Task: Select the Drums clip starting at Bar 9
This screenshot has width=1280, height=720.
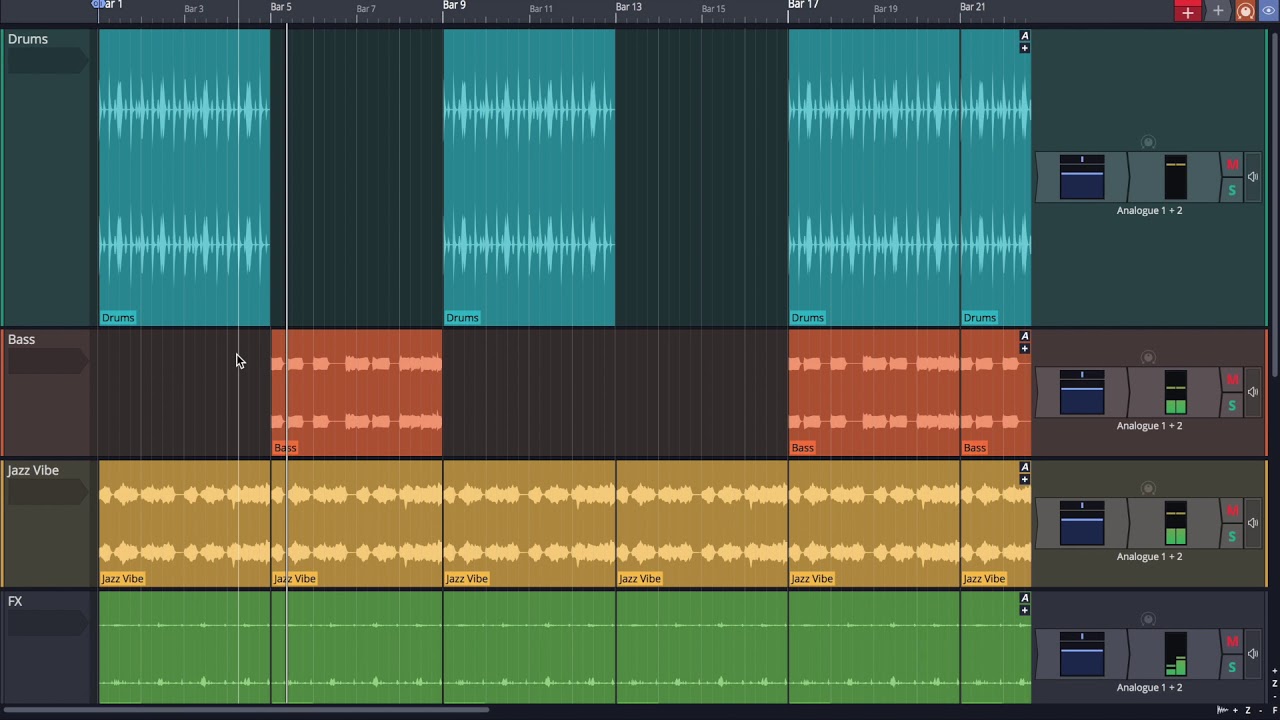Action: [x=529, y=177]
